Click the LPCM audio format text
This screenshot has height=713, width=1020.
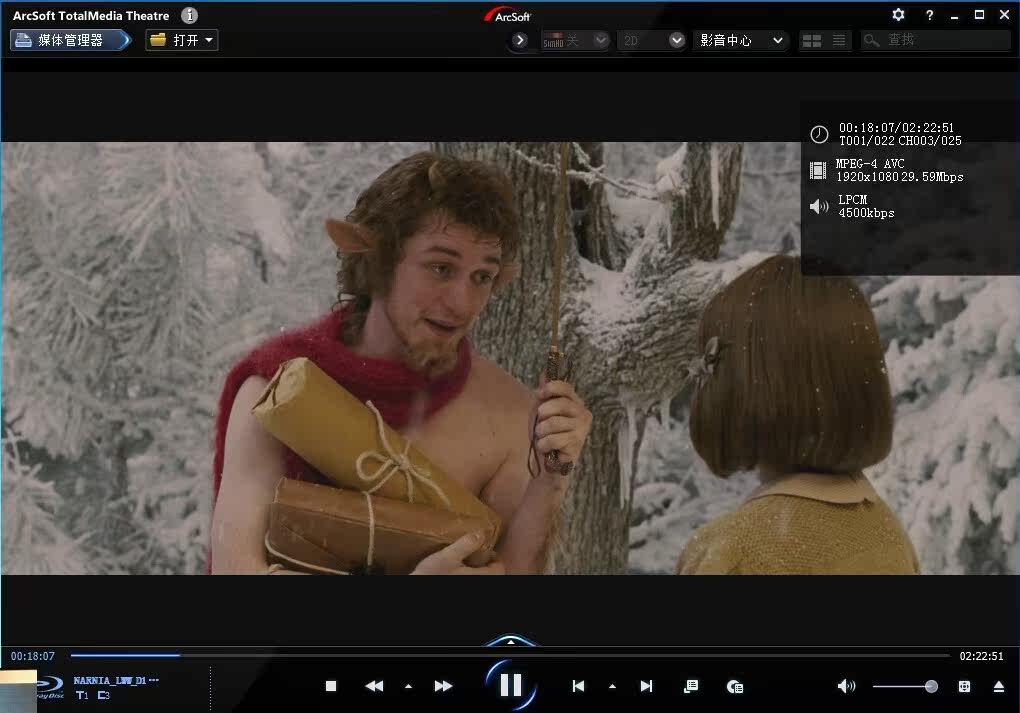point(852,200)
